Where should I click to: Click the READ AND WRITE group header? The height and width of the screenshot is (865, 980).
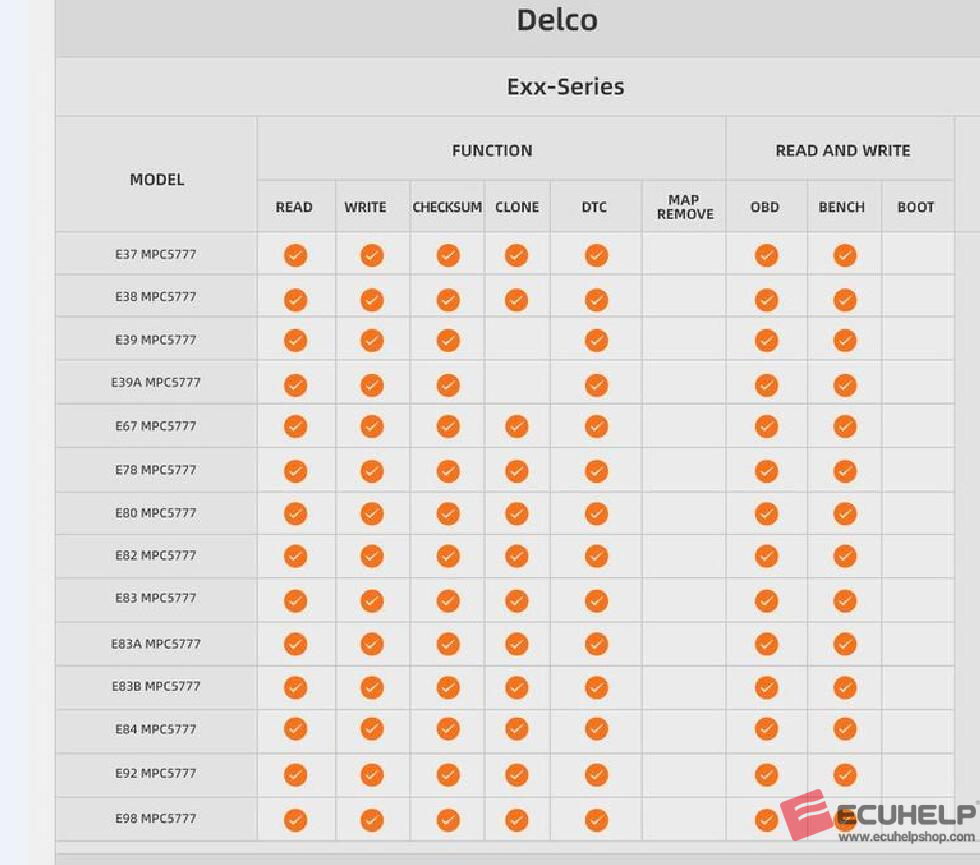[x=842, y=151]
